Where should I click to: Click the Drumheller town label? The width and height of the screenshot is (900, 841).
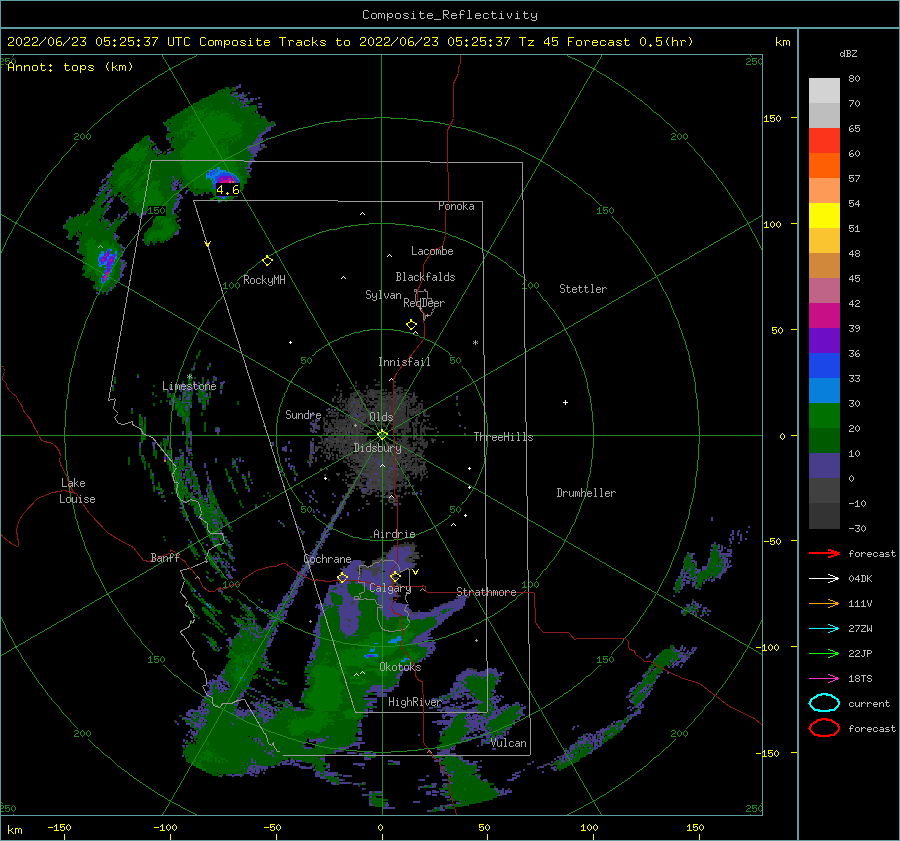(586, 493)
